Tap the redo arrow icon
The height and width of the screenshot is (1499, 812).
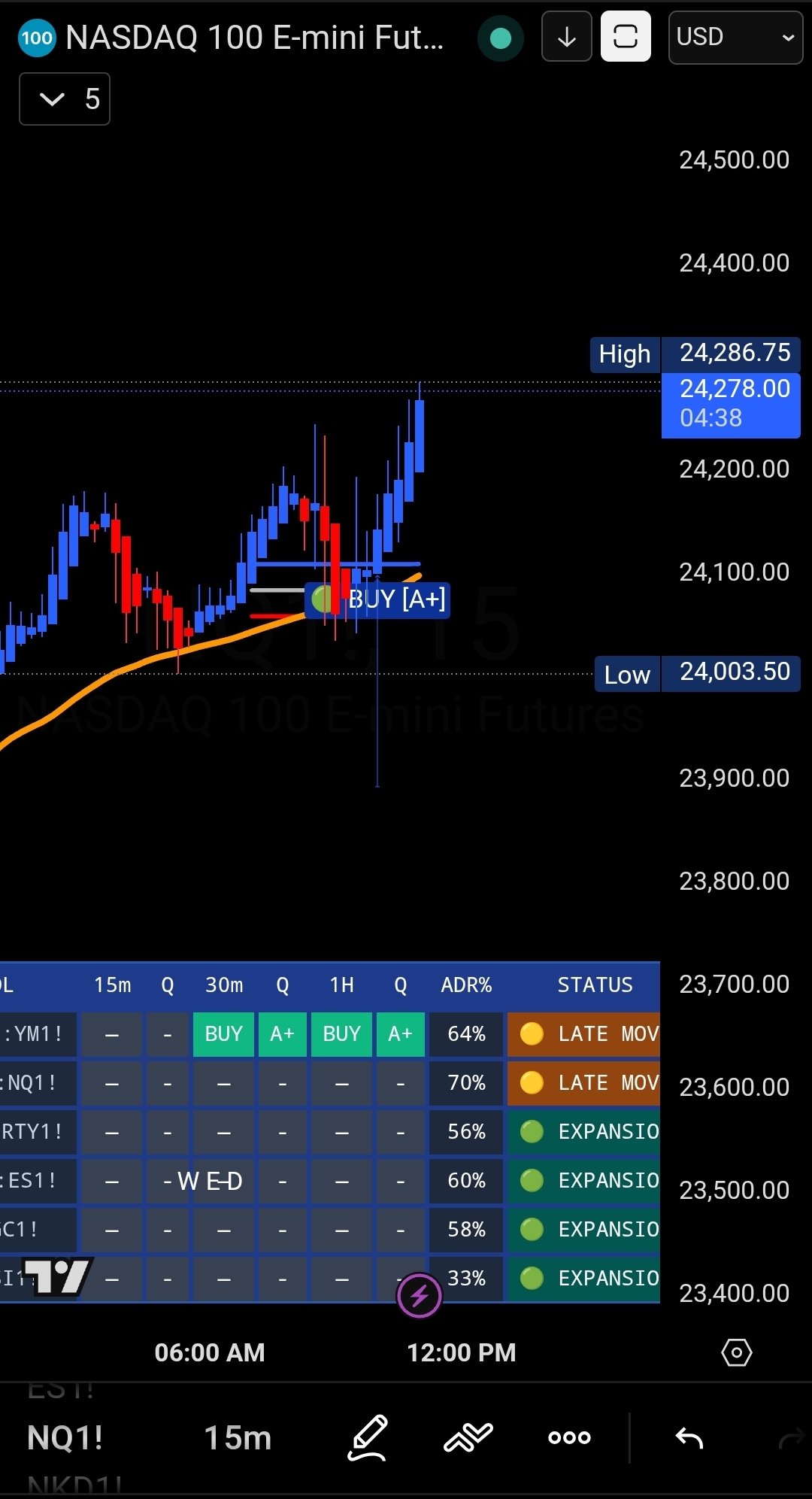(x=791, y=1439)
